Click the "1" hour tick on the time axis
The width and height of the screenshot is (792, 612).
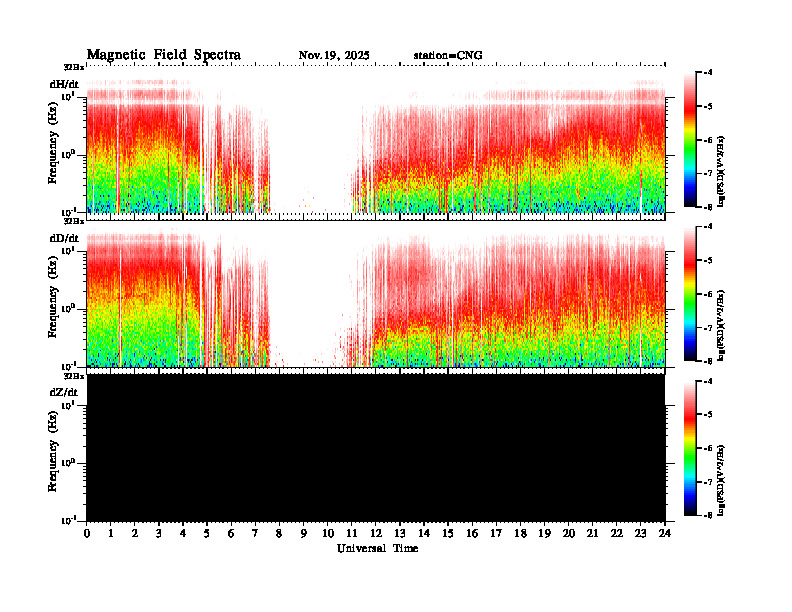pos(111,534)
